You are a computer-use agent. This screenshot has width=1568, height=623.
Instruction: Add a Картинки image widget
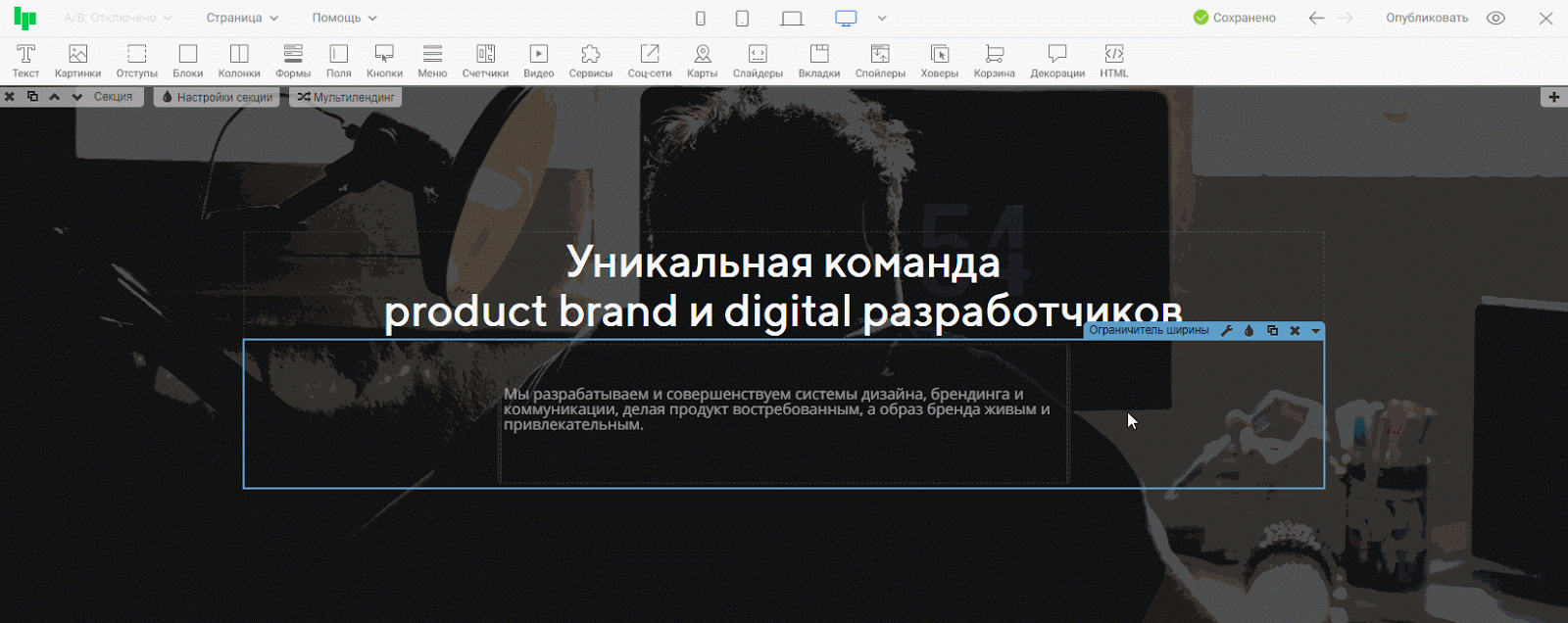(77, 61)
